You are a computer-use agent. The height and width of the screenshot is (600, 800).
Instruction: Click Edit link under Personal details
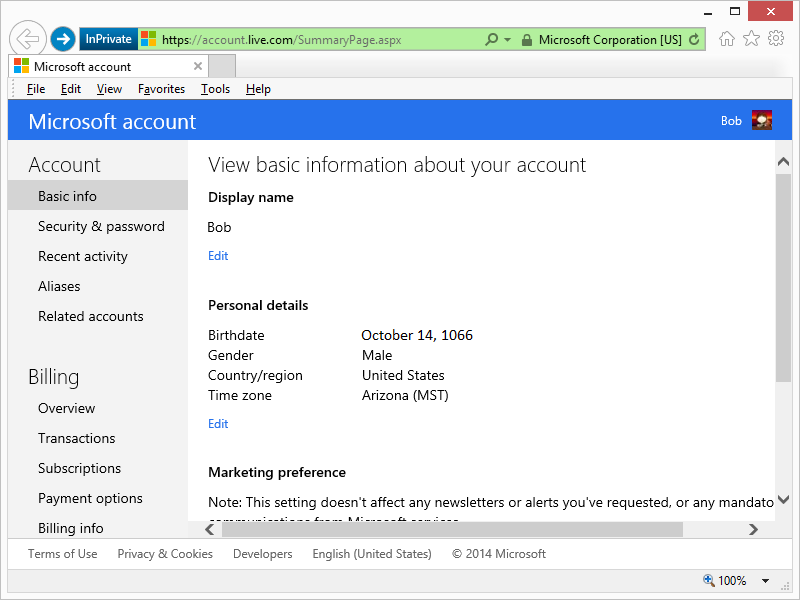[x=218, y=424]
